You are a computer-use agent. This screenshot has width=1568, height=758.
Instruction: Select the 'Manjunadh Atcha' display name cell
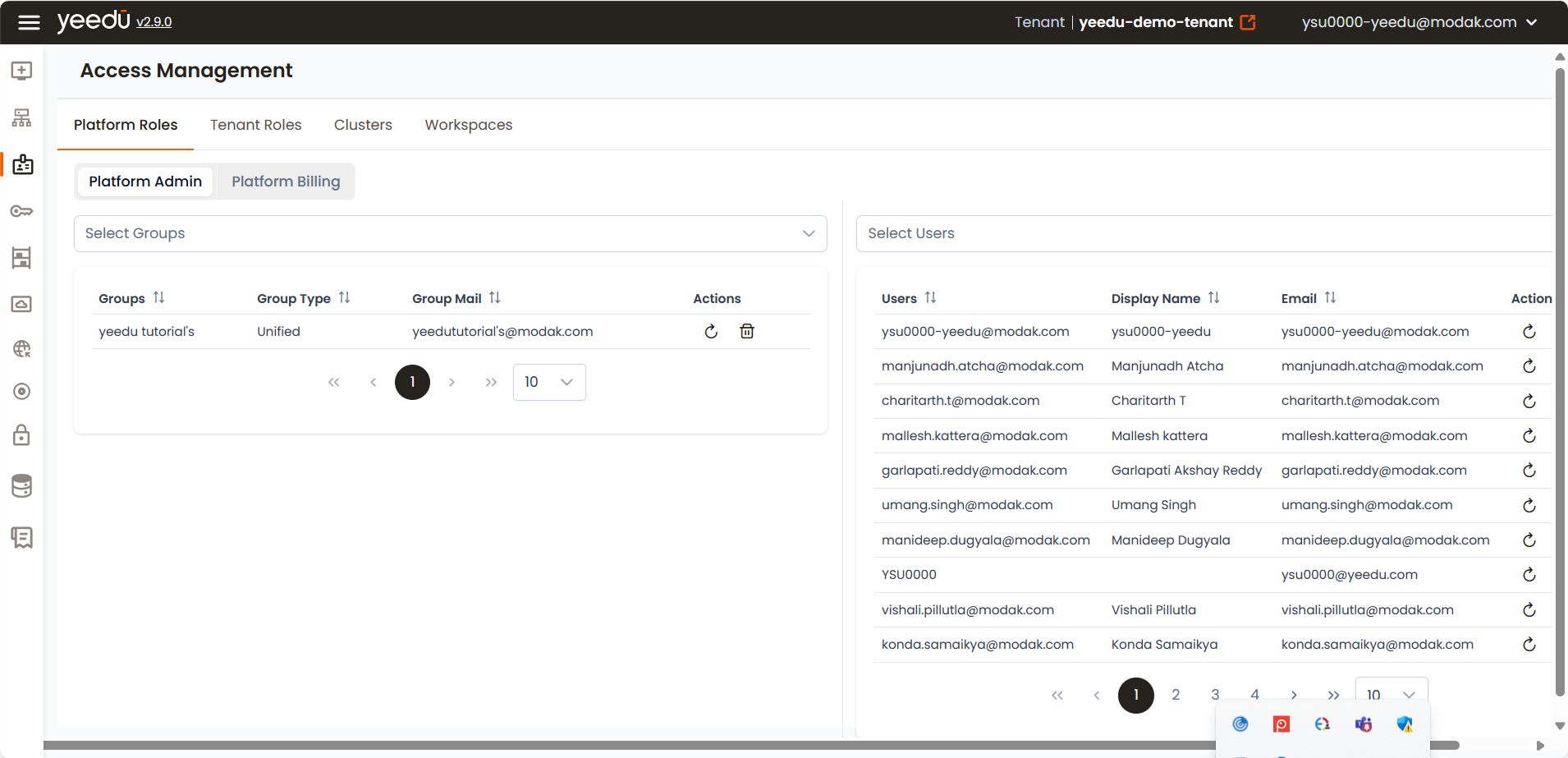click(1167, 366)
